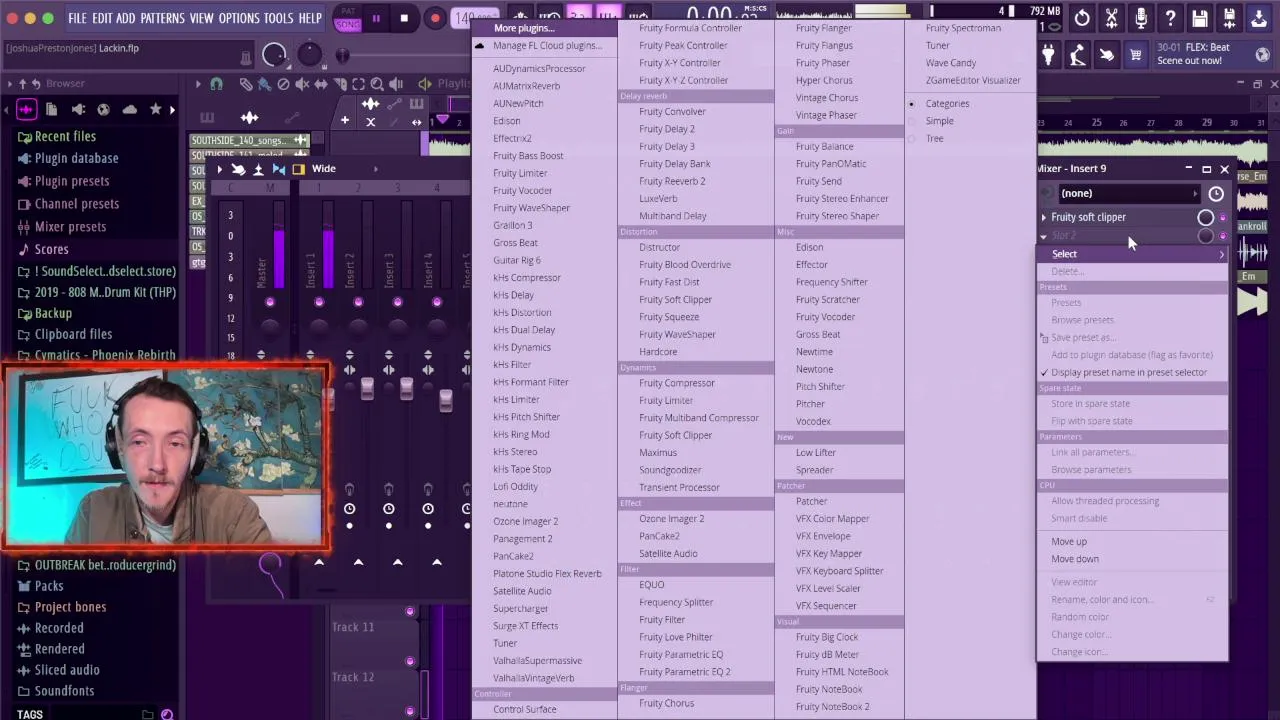The width and height of the screenshot is (1280, 720).
Task: Click the Track 11 header in playlist
Action: coord(376,627)
